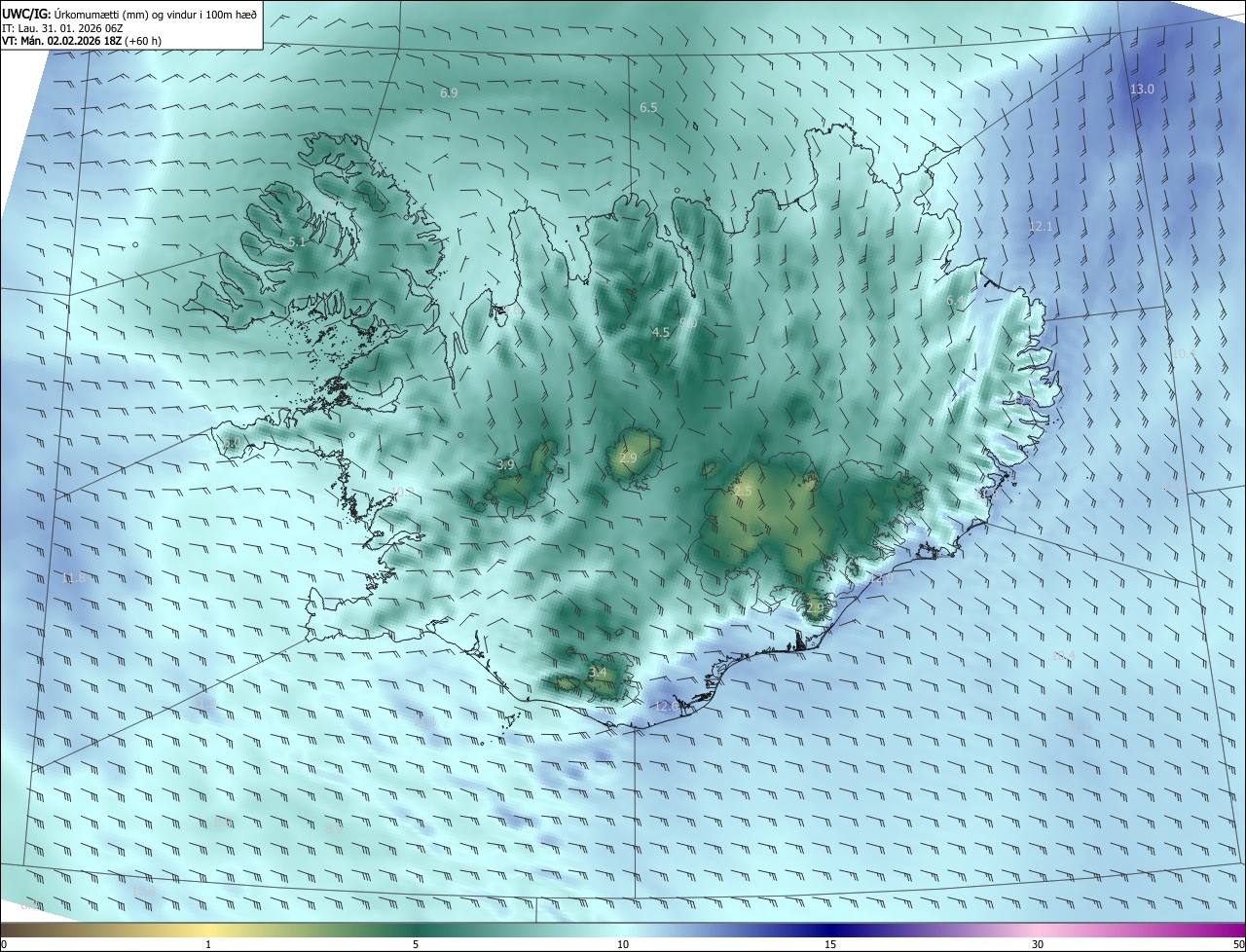Click the 0 tick on the color scale
1246x952 pixels.
tap(4, 944)
